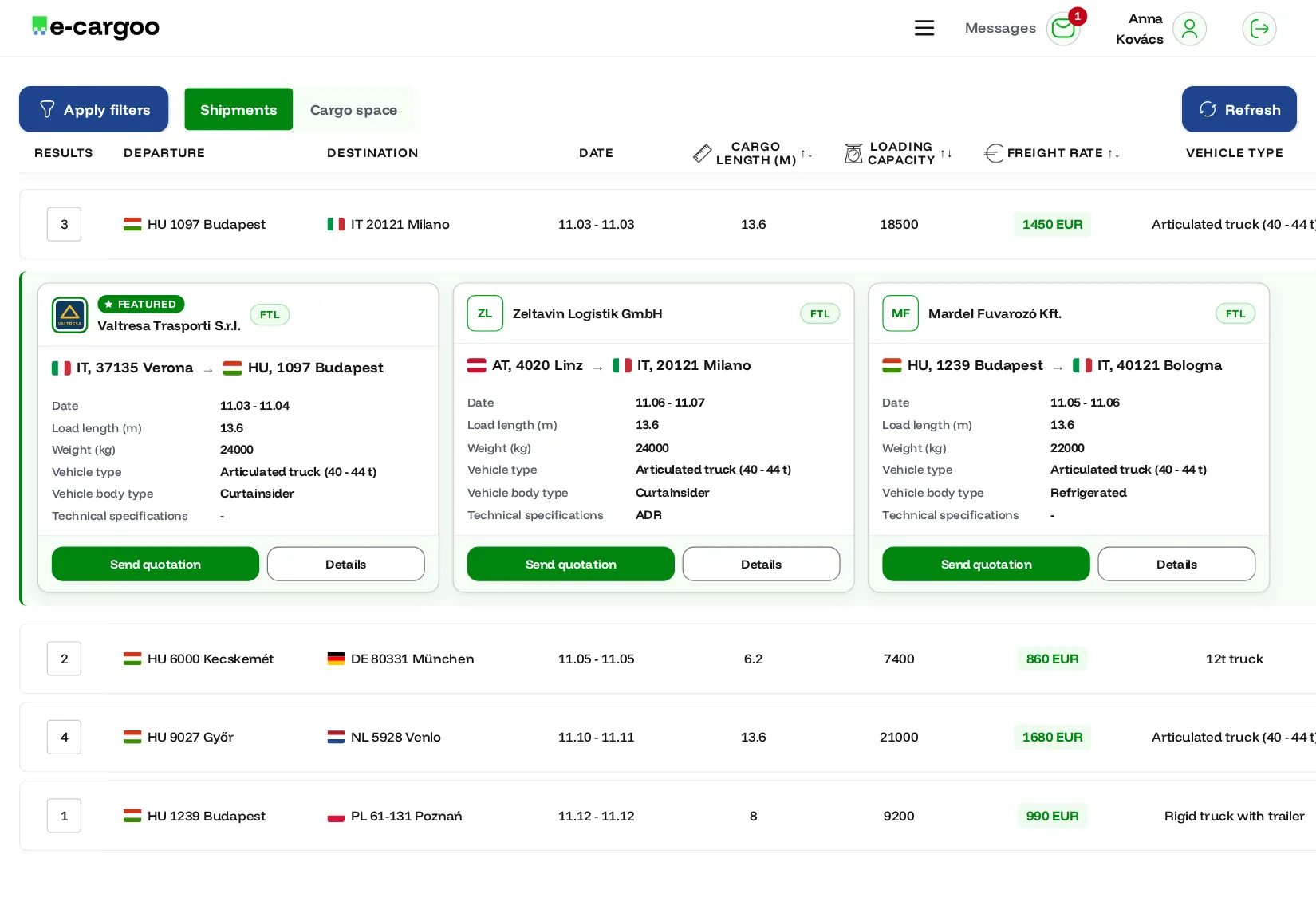View details of Mardel Fuvarozó offer

point(1176,564)
